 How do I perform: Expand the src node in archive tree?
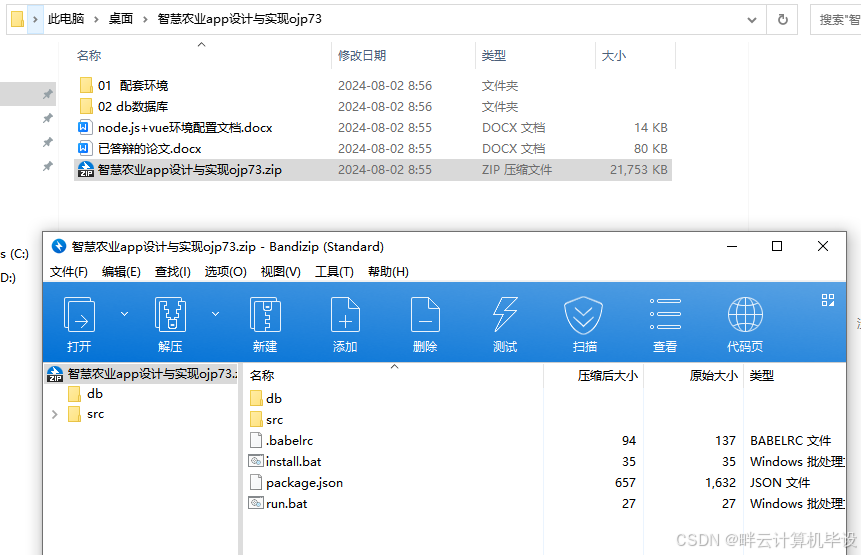pyautogui.click(x=54, y=414)
